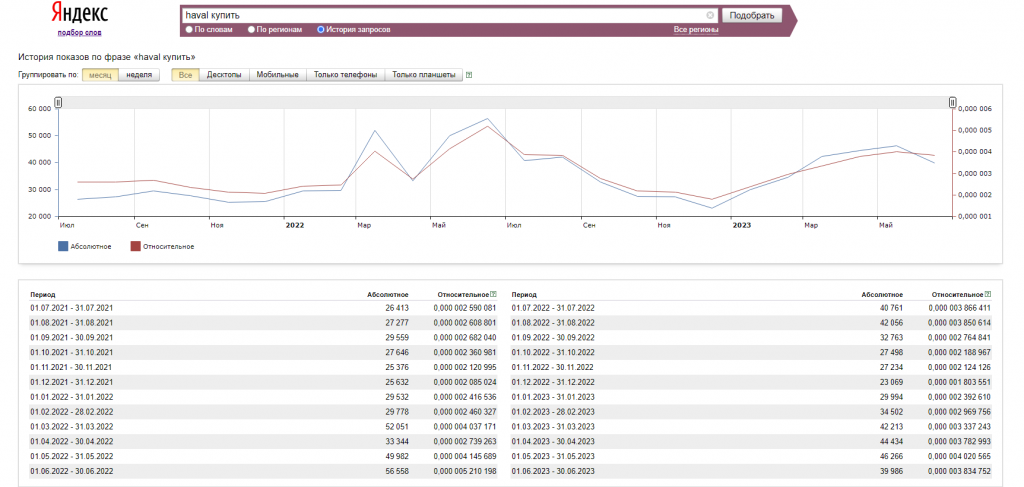Switch to the Десктопы tab
The width and height of the screenshot is (1024, 487).
point(224,75)
